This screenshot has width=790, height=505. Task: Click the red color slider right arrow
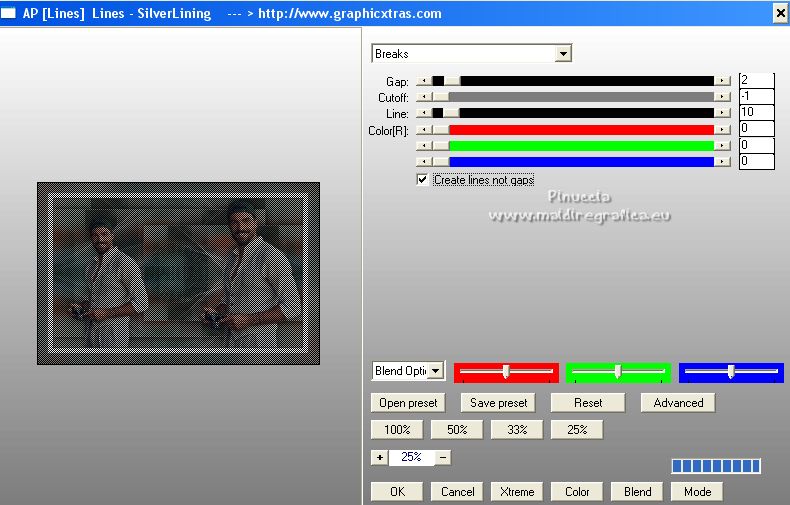pyautogui.click(x=722, y=130)
